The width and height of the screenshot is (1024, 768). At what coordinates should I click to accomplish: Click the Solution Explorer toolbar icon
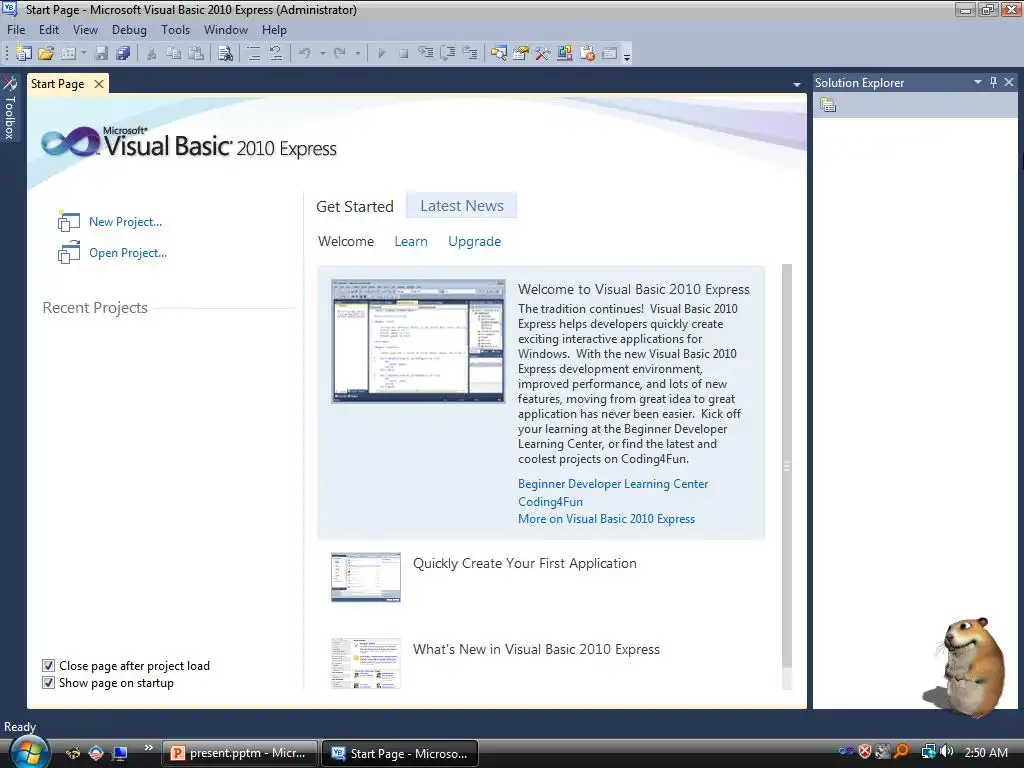pos(499,54)
